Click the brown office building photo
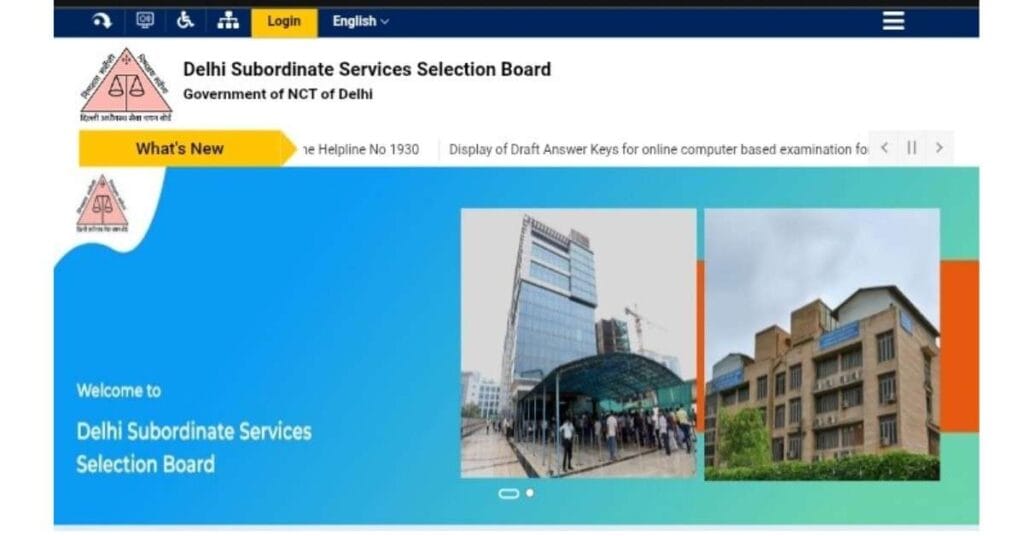This screenshot has height=536, width=1024. click(822, 345)
